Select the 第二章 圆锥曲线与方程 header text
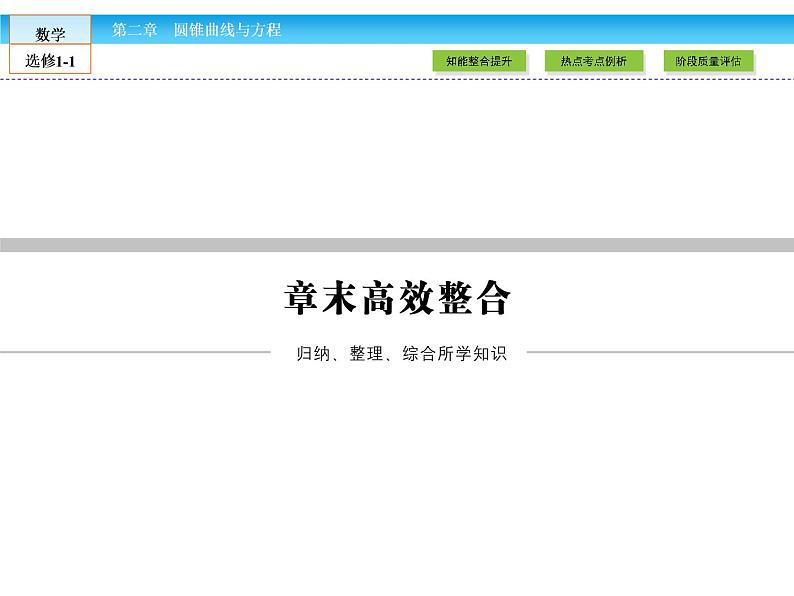This screenshot has height=596, width=794. click(x=196, y=30)
